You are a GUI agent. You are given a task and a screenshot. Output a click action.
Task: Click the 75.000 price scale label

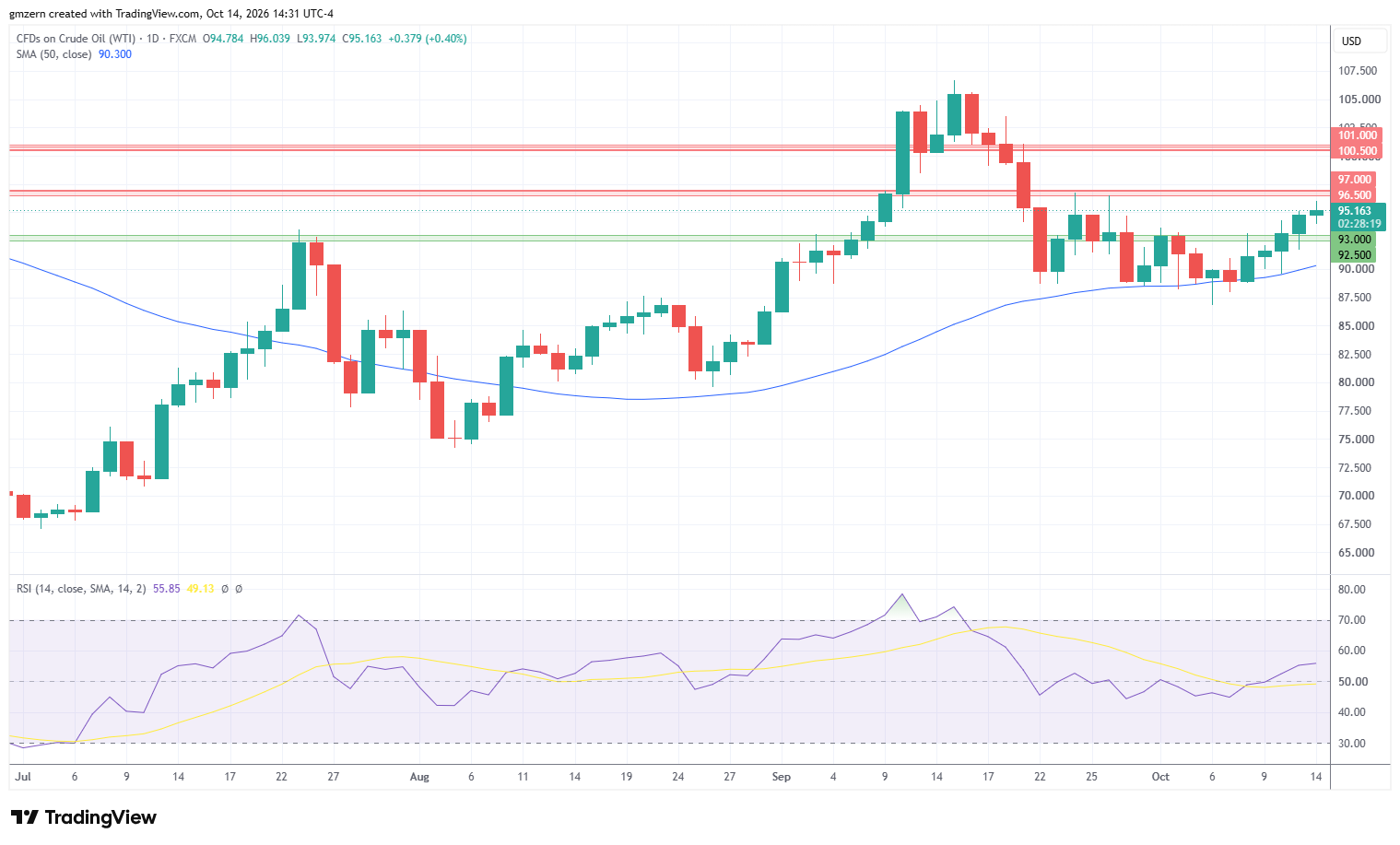[x=1356, y=440]
